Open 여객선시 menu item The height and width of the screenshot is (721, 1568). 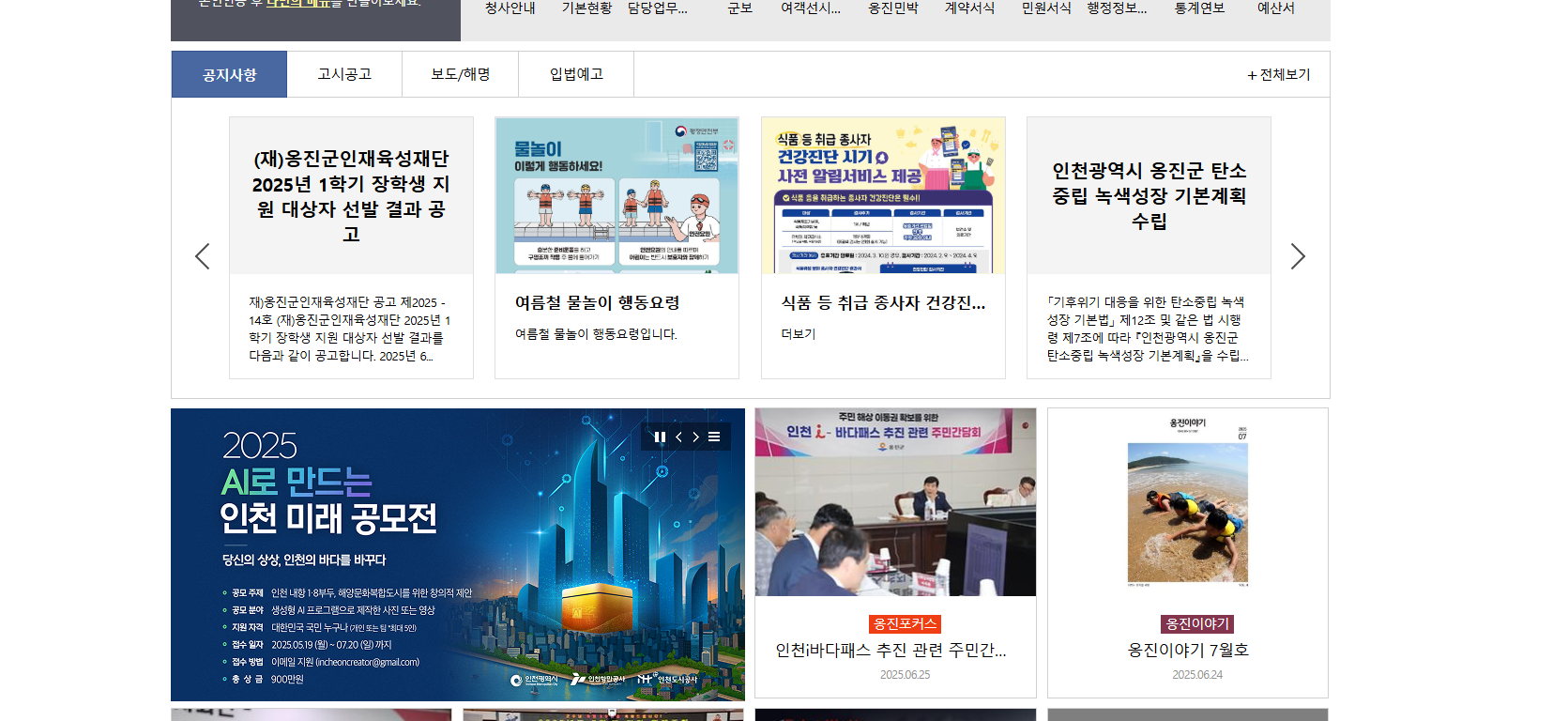click(x=811, y=8)
